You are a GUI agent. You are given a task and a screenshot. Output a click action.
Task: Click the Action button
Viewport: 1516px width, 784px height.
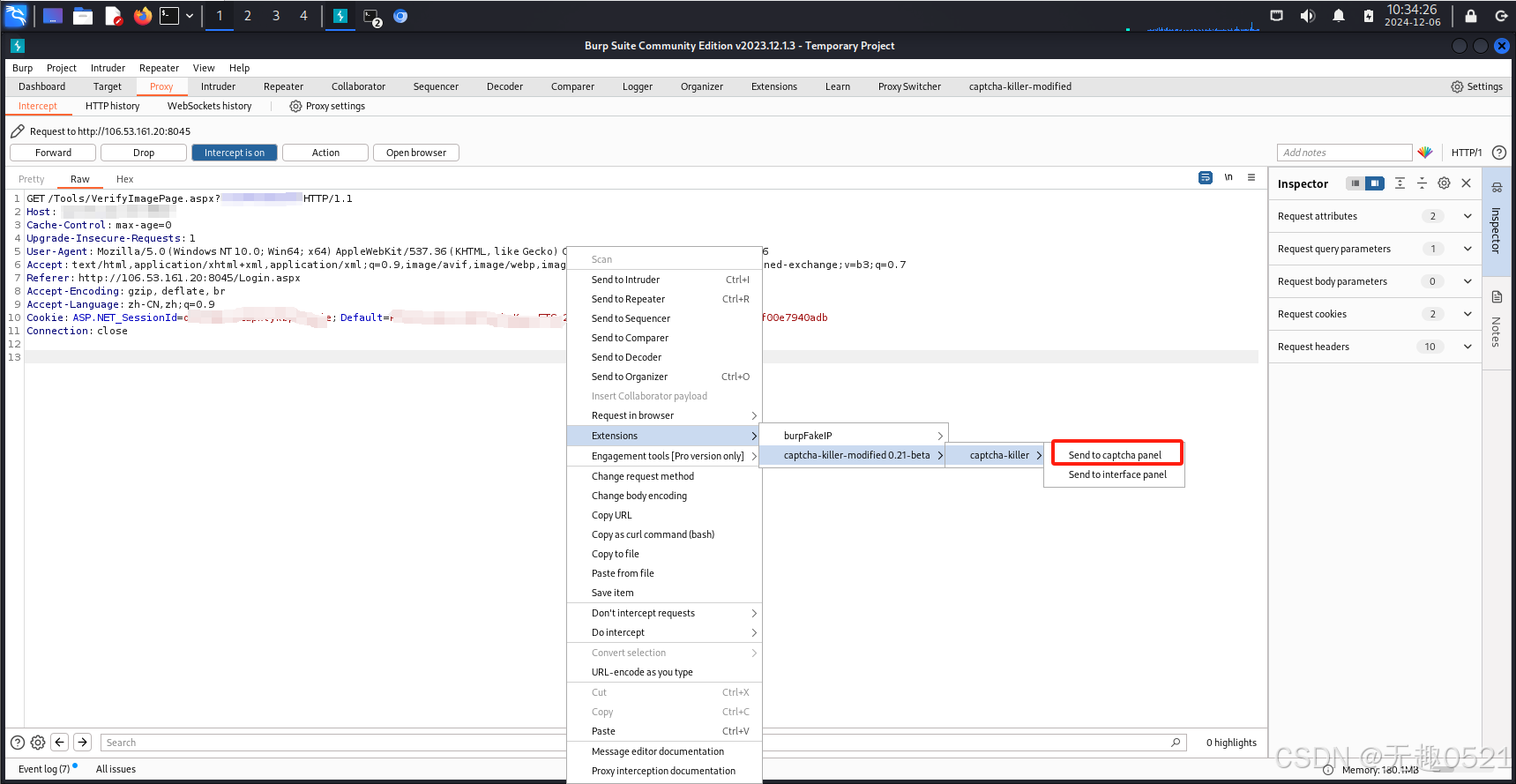pos(325,153)
